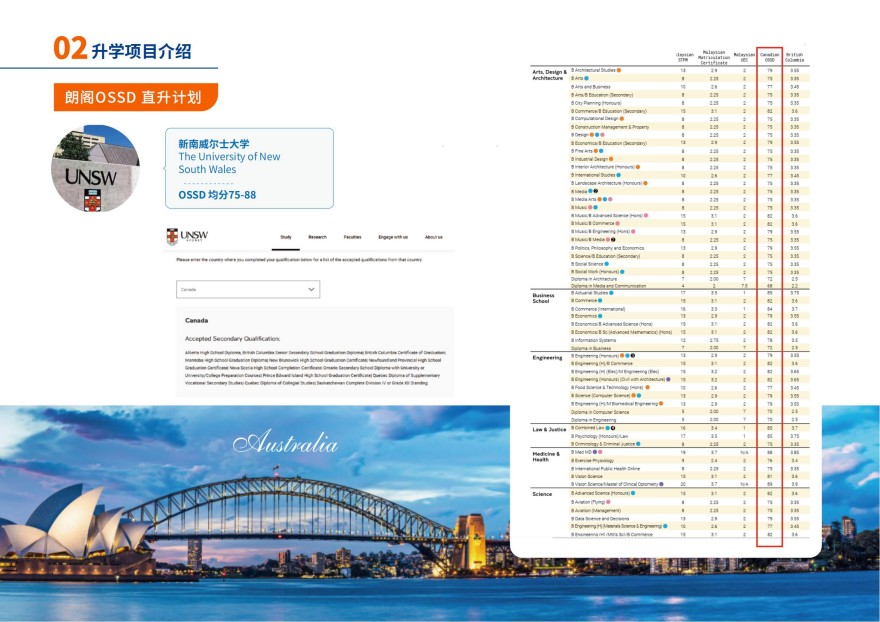Image resolution: width=880 pixels, height=622 pixels.
Task: Click the purple dot beside Master of Clinical Optometry
Action: (661, 484)
